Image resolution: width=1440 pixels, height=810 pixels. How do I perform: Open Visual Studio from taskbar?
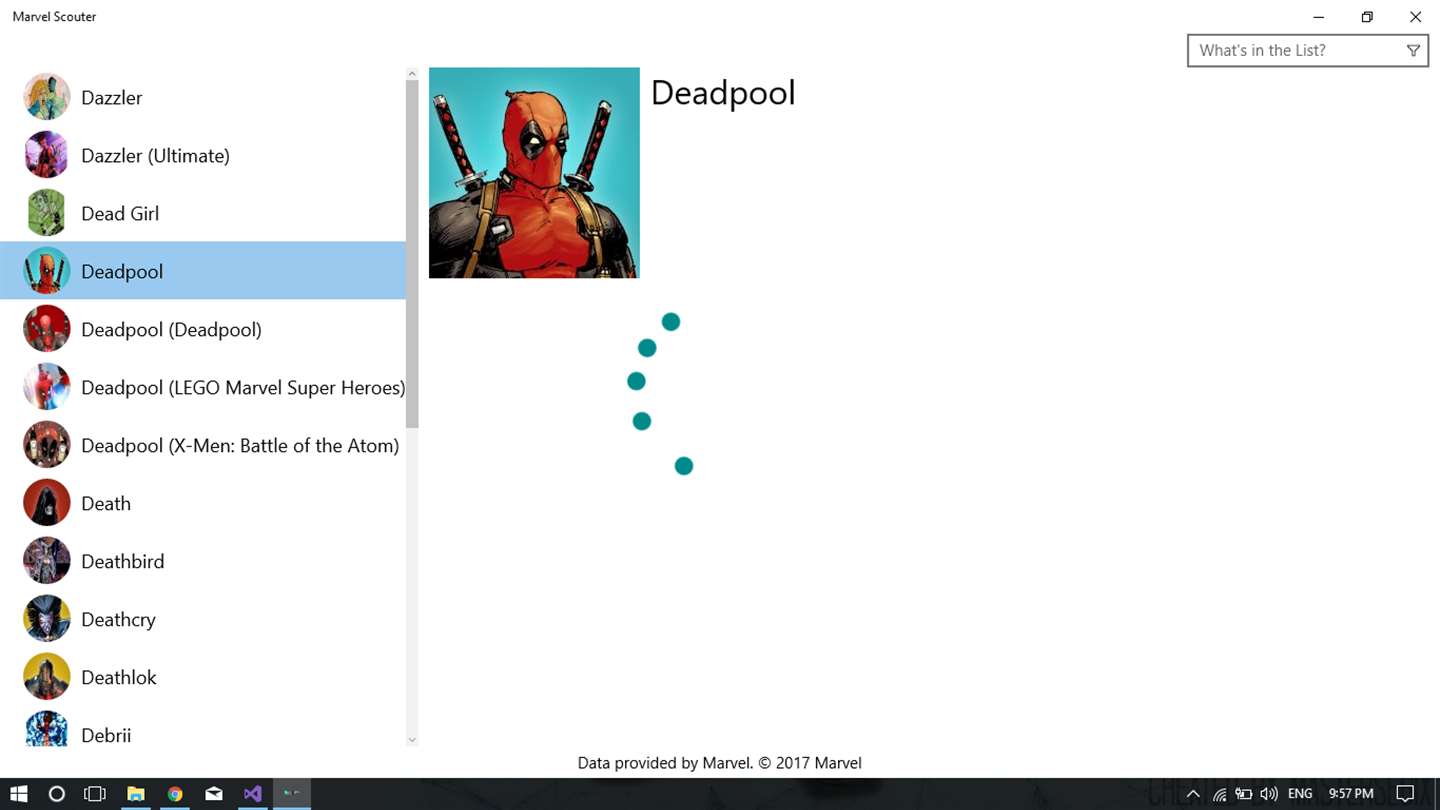[x=253, y=794]
